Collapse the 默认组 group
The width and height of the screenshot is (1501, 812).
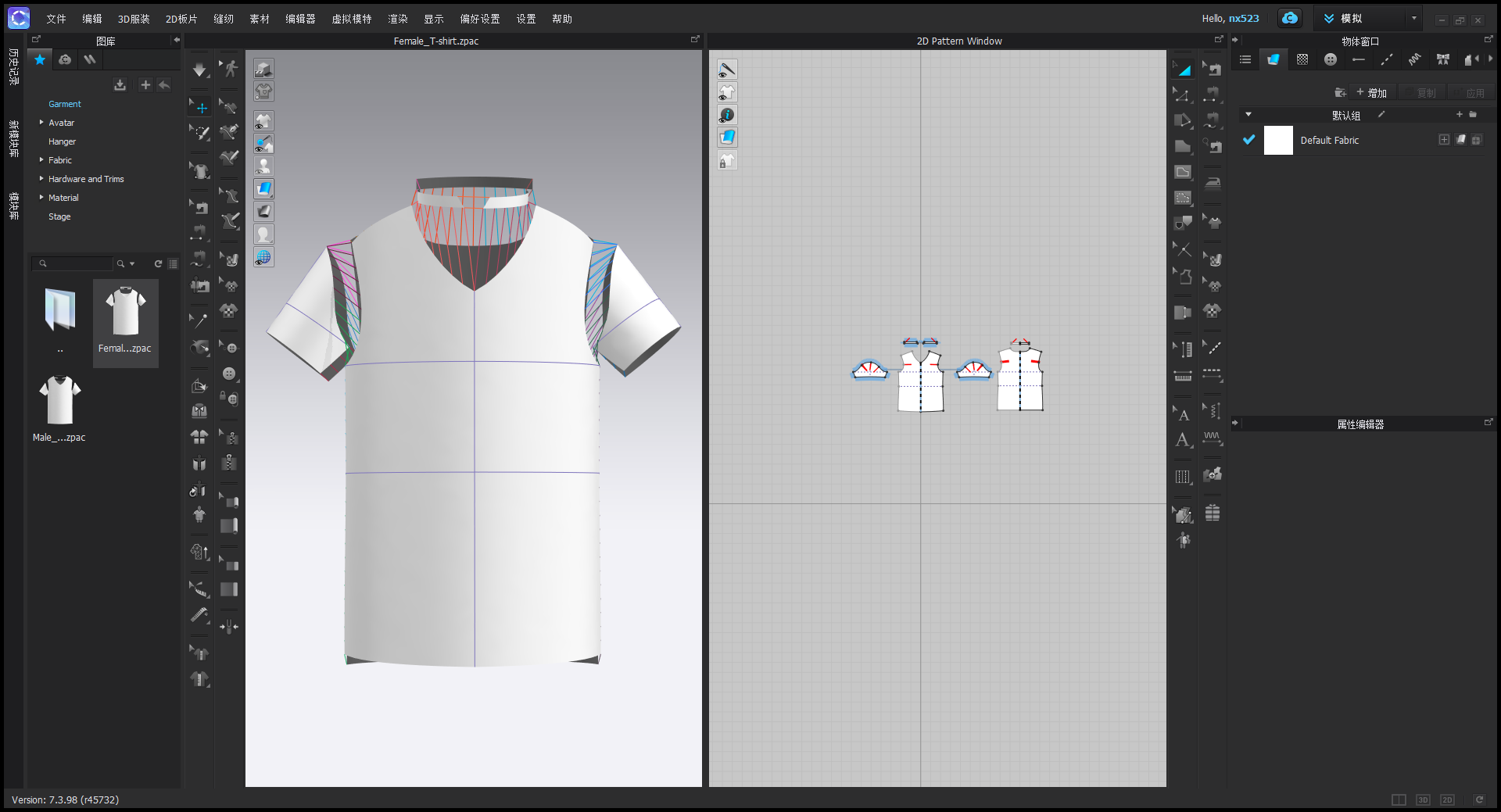[1248, 115]
